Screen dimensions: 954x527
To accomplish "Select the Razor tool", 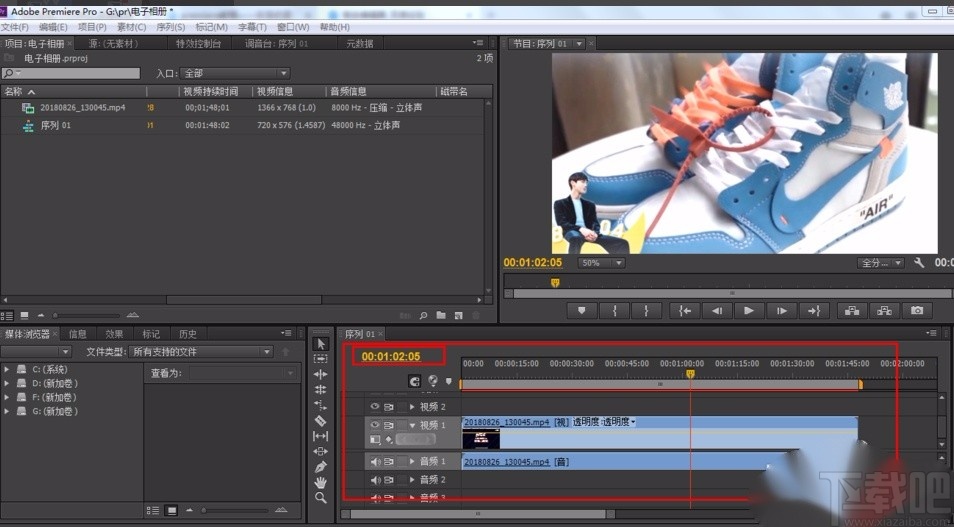I will [x=321, y=421].
